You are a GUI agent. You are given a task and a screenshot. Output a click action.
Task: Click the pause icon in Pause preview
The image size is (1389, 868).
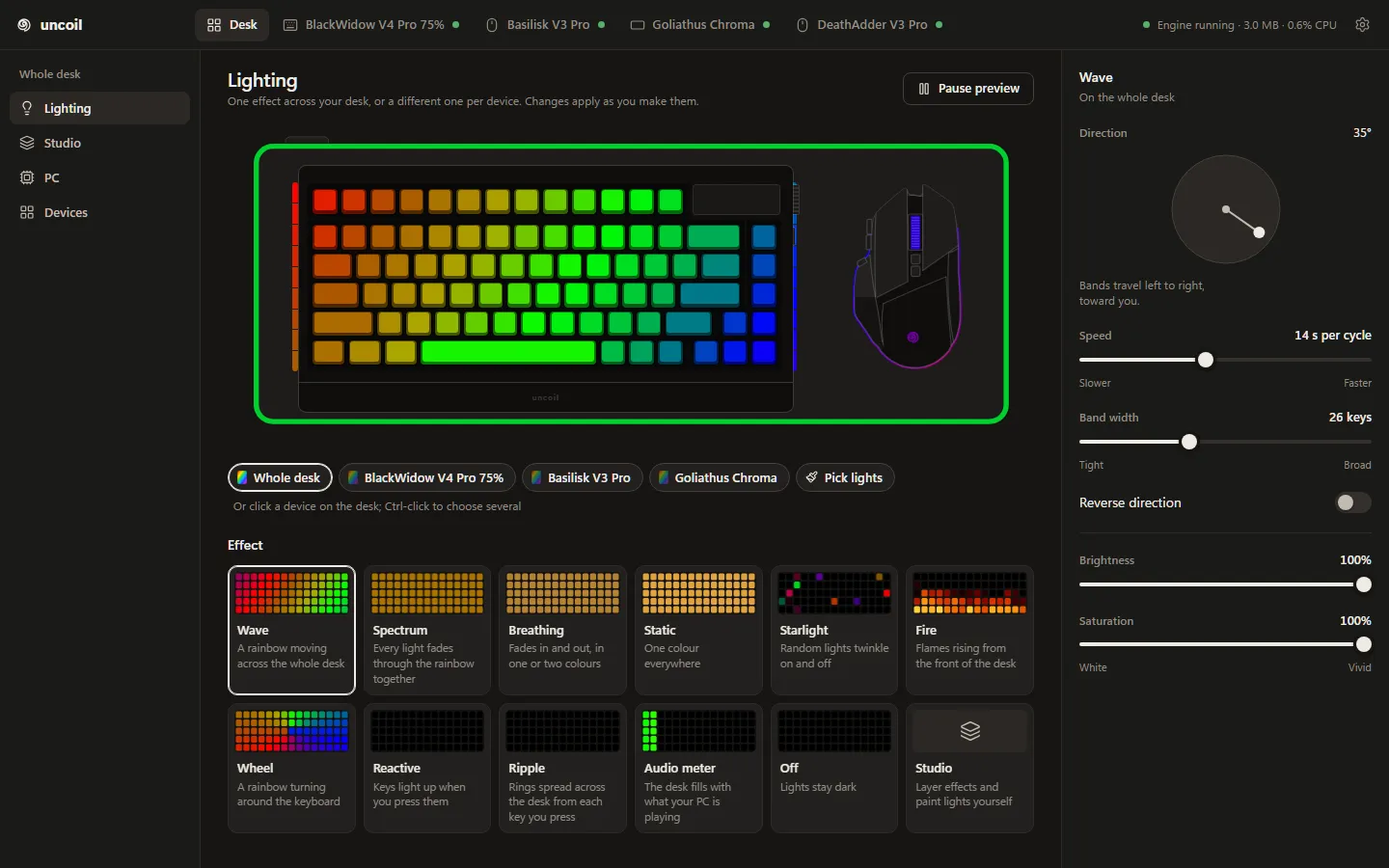924,89
